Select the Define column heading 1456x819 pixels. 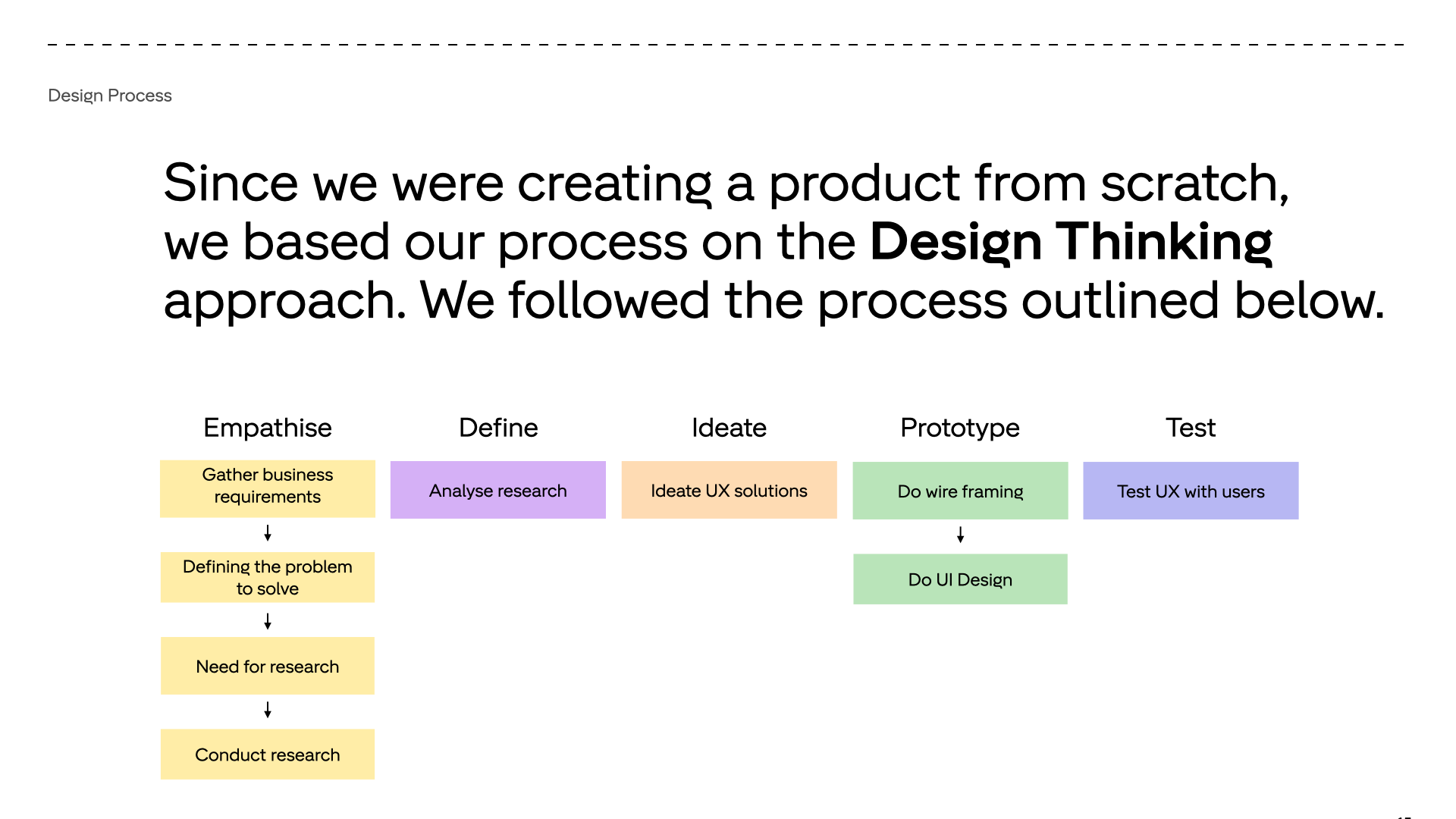click(498, 428)
